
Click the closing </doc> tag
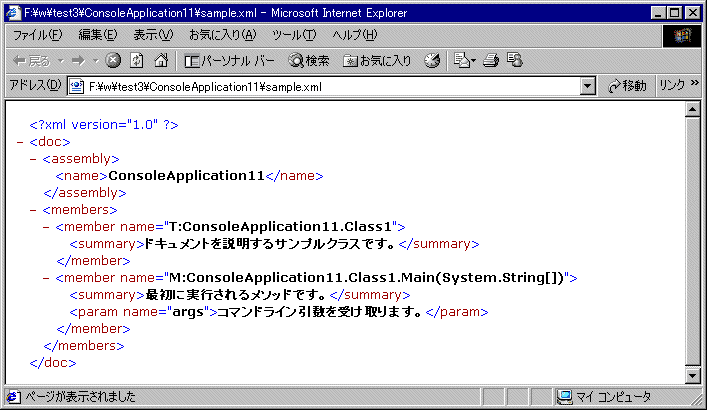[53, 363]
